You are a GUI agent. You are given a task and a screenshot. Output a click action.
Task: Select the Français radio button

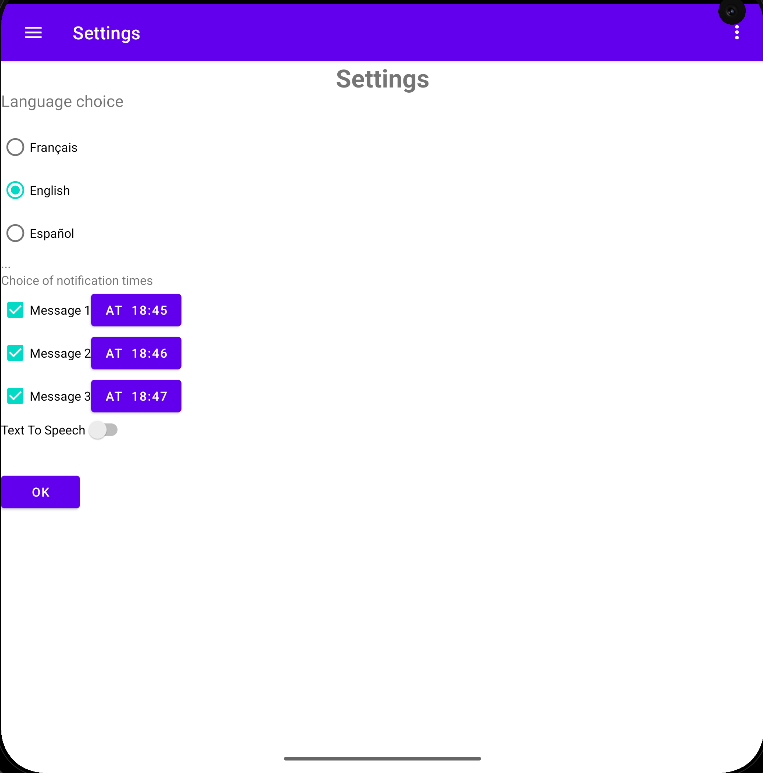click(x=15, y=147)
